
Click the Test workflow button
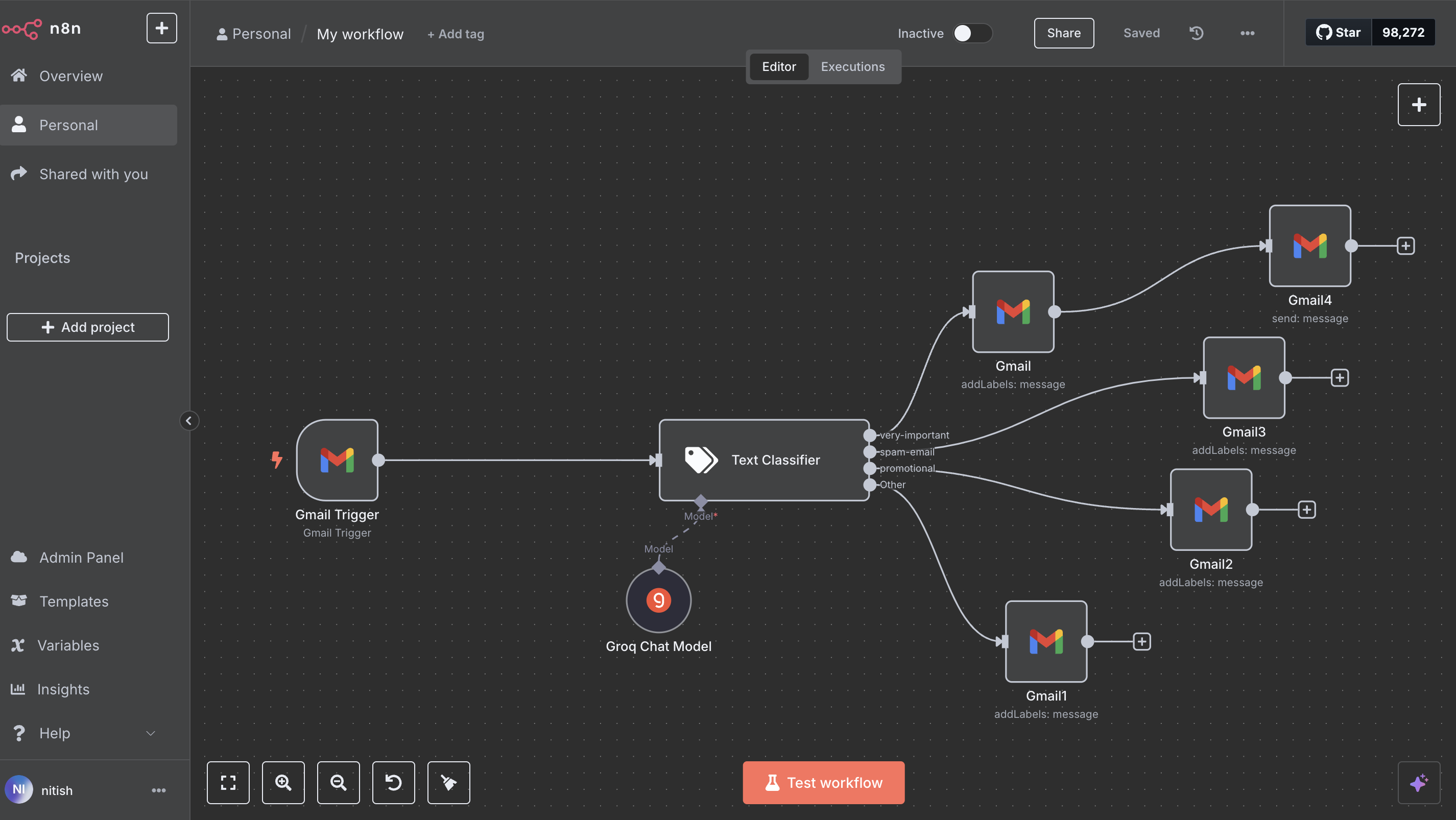click(x=823, y=782)
